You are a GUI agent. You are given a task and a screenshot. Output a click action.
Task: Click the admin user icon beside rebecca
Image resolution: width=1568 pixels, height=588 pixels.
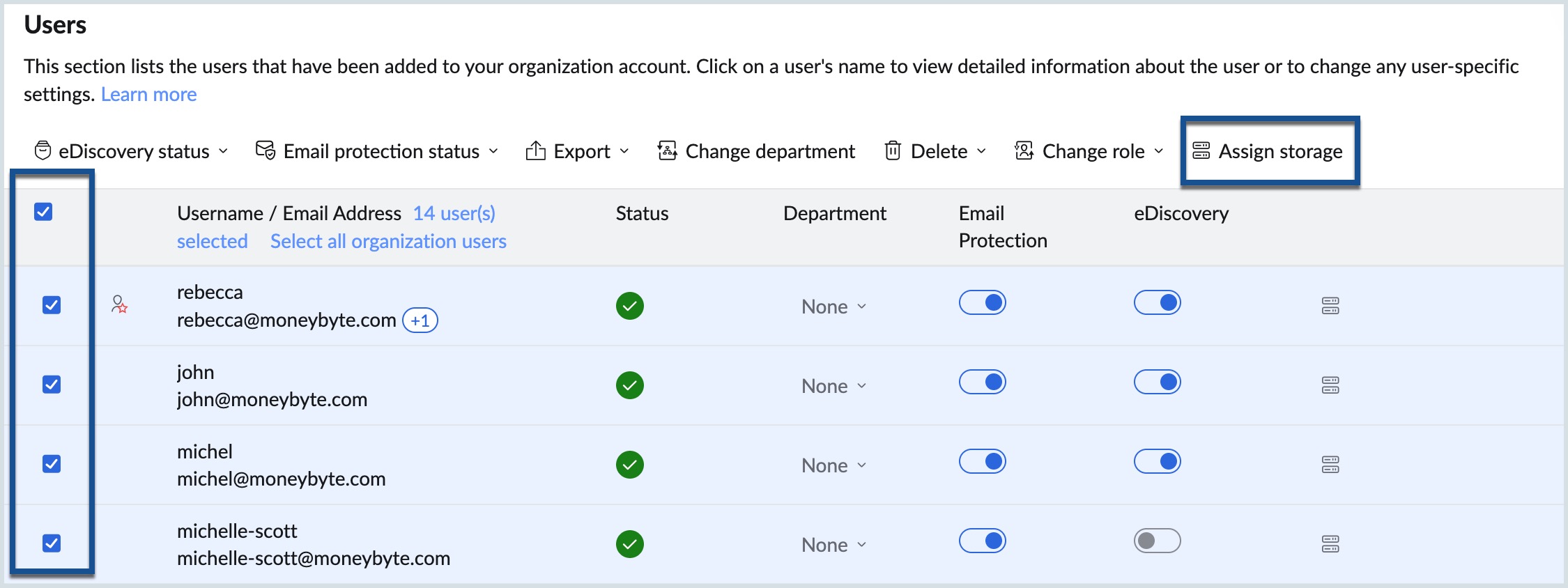tap(119, 304)
